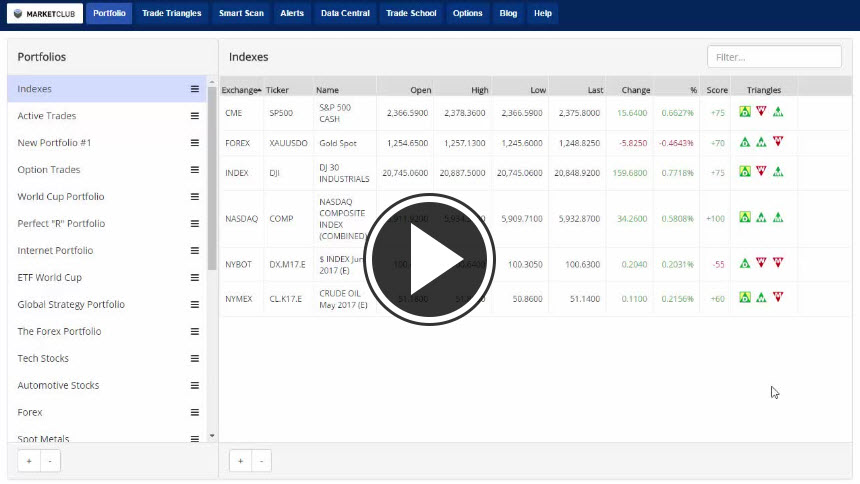Viewport: 860px width, 484px height.
Task: Click the menu icon beside Forex portfolio
Action: [x=195, y=412]
